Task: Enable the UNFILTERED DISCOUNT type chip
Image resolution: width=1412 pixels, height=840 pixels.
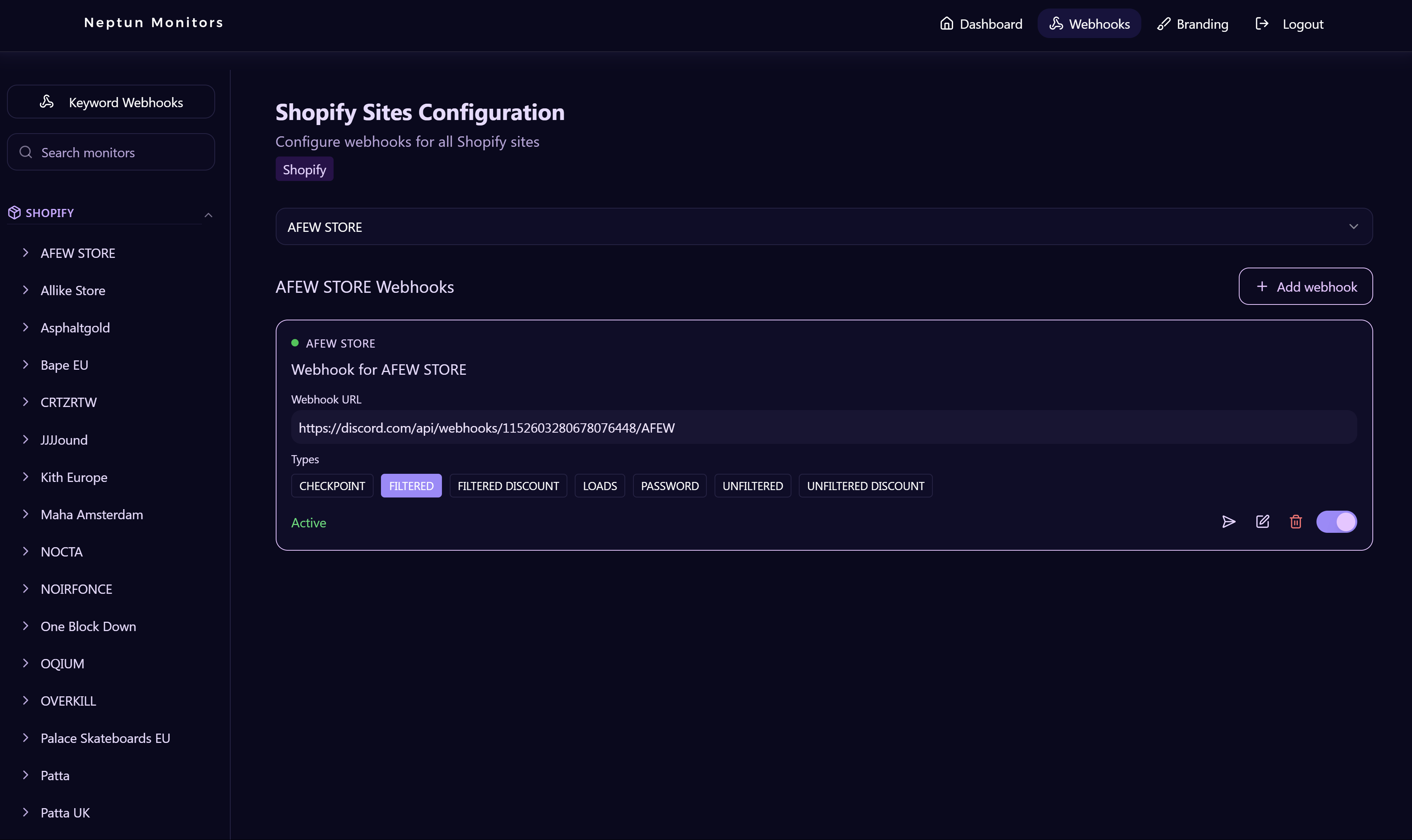Action: pyautogui.click(x=865, y=486)
